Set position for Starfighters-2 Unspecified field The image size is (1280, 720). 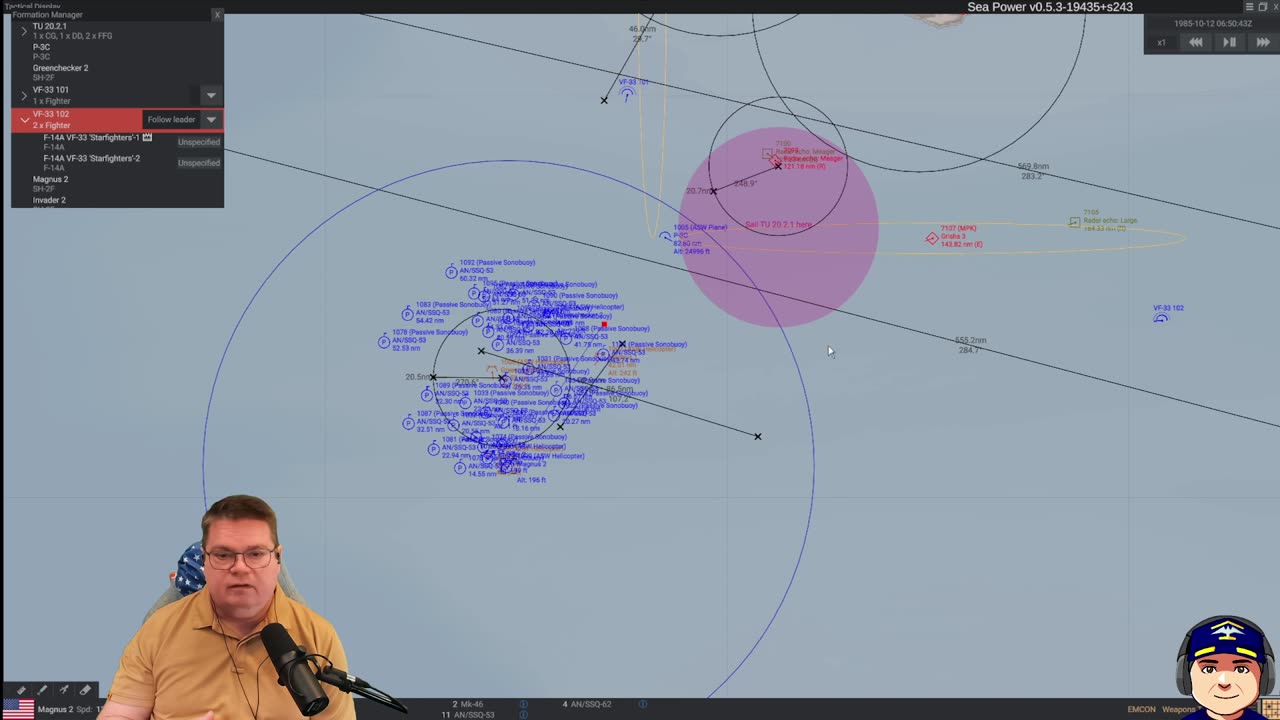198,163
